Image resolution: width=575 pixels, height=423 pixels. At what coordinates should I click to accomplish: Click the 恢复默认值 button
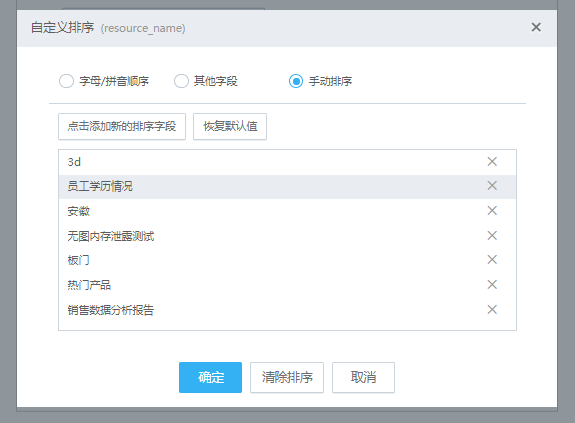coord(230,126)
